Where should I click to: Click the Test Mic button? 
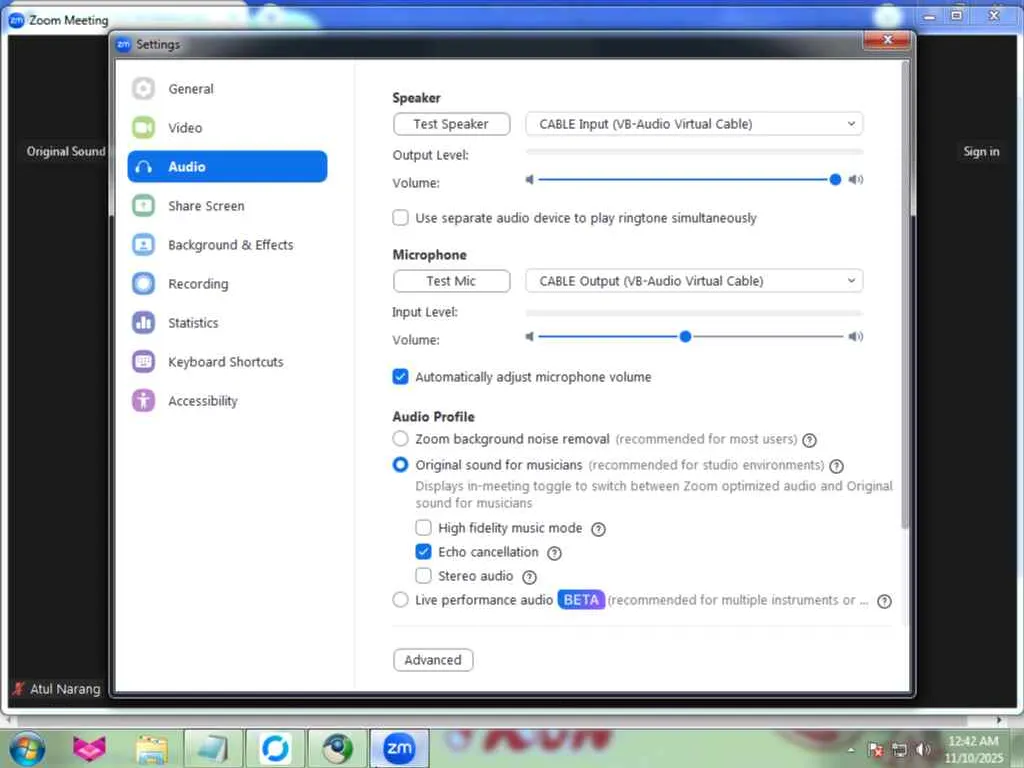(451, 281)
